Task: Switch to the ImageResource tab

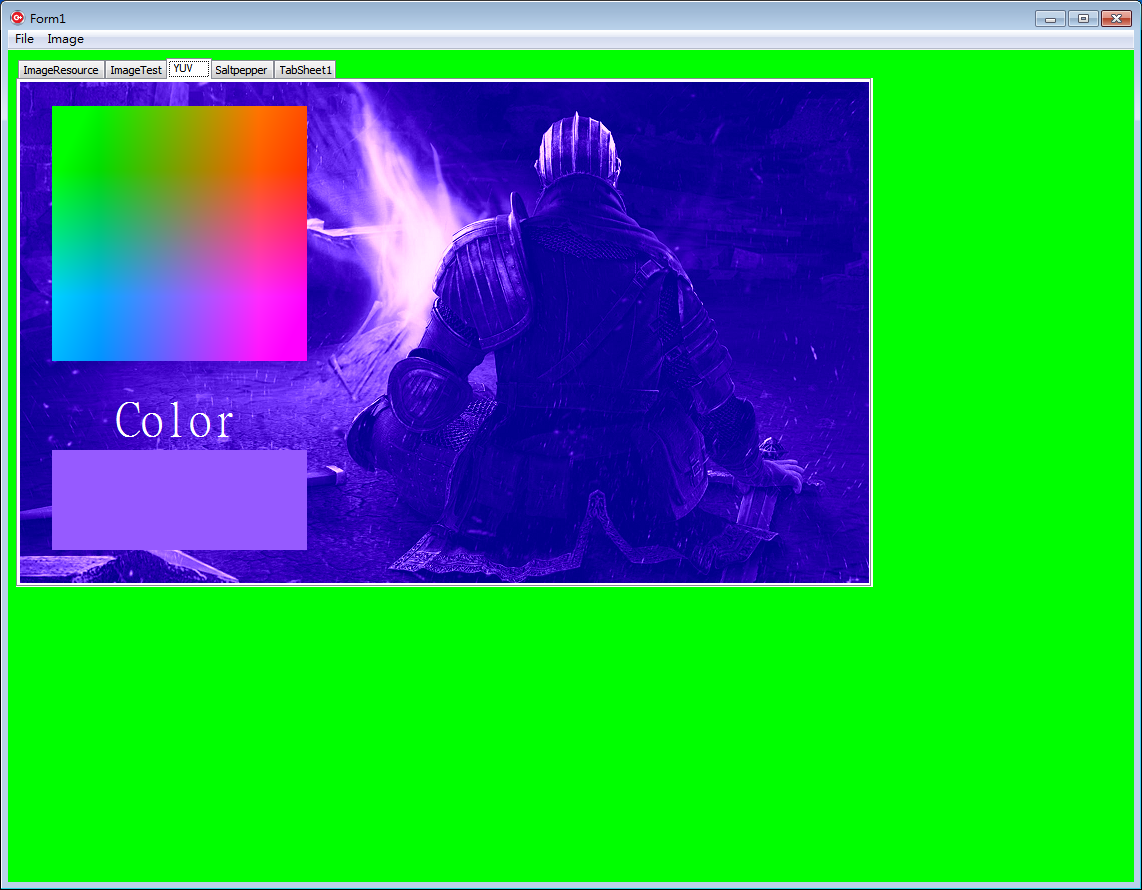Action: (x=61, y=70)
